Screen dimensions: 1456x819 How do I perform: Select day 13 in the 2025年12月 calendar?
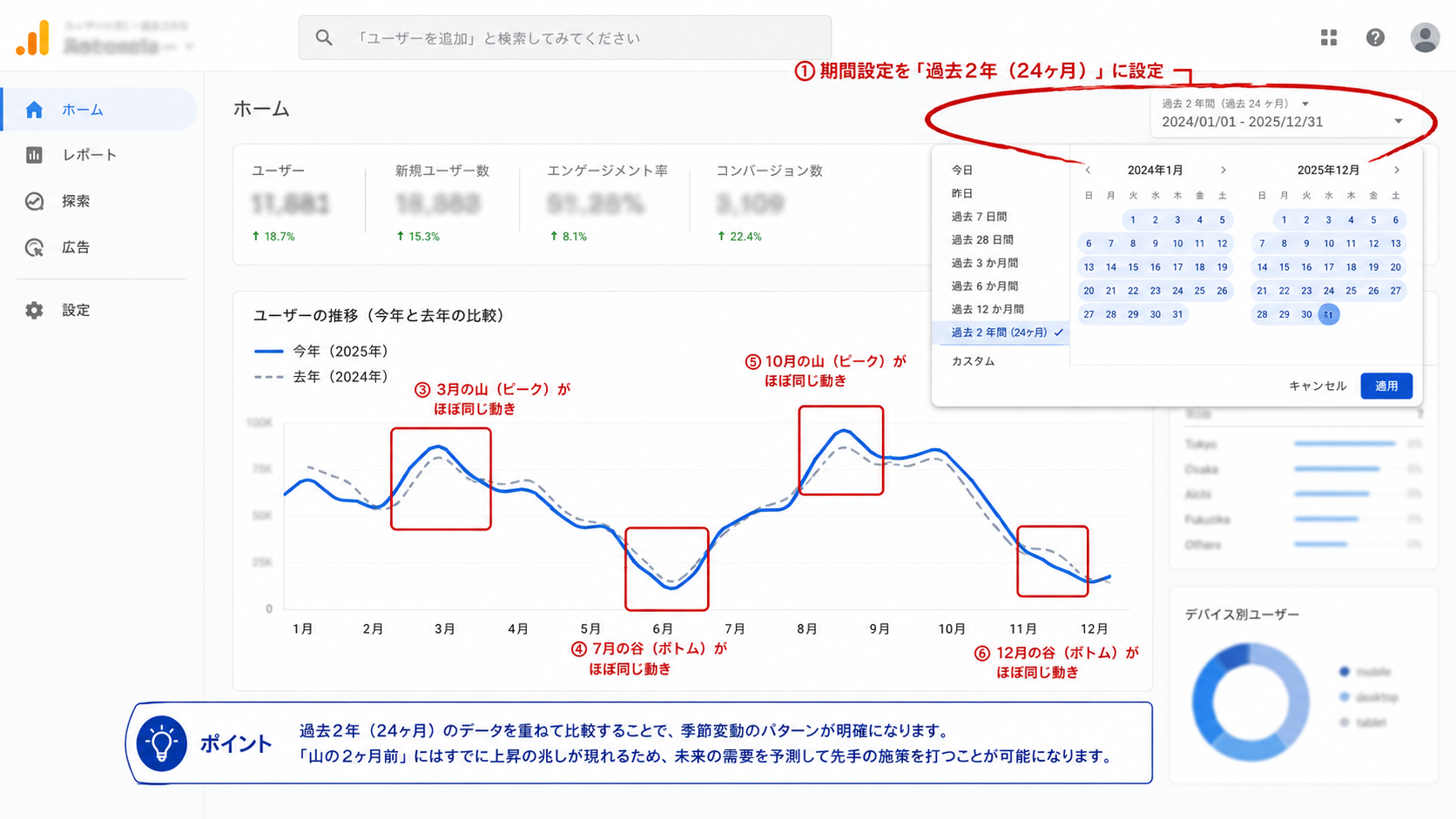click(x=1395, y=244)
